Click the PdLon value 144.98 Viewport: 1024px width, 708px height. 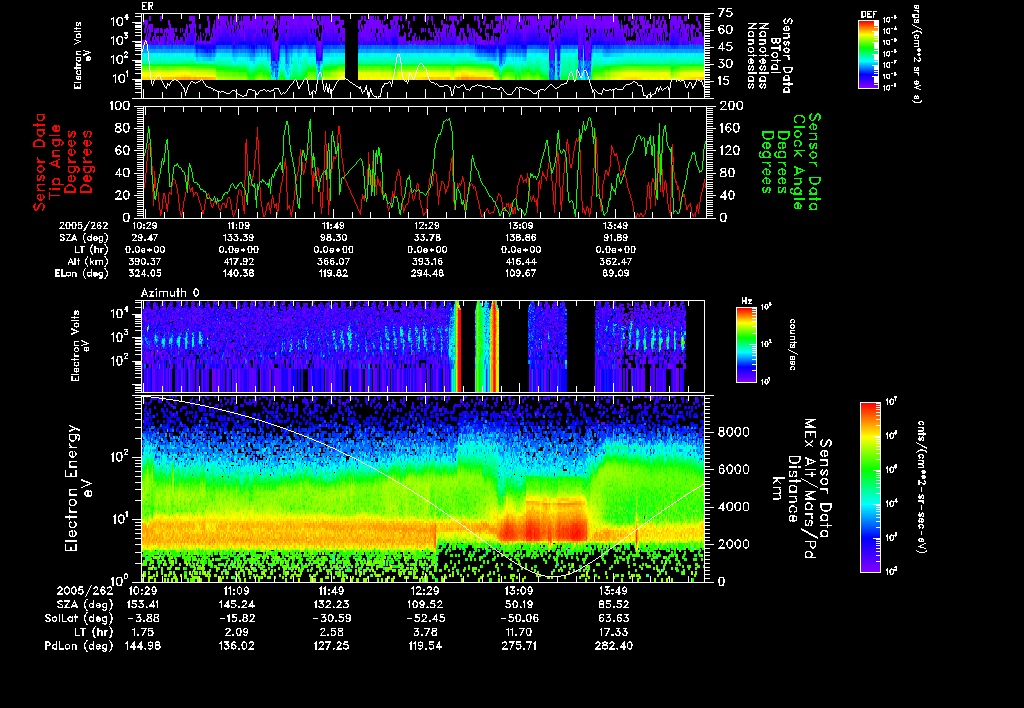click(142, 646)
